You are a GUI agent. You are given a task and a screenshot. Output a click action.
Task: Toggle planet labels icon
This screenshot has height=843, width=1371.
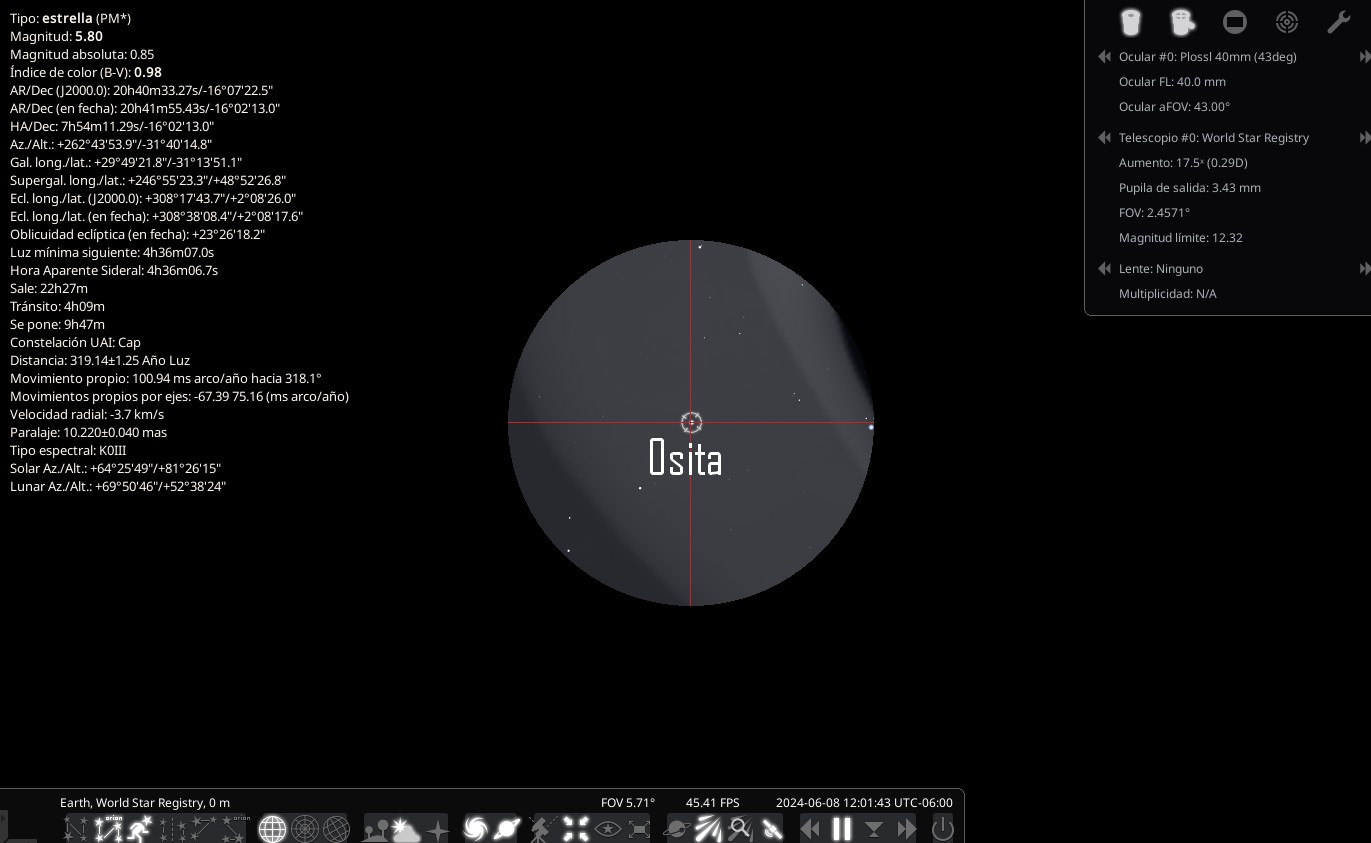click(x=506, y=828)
